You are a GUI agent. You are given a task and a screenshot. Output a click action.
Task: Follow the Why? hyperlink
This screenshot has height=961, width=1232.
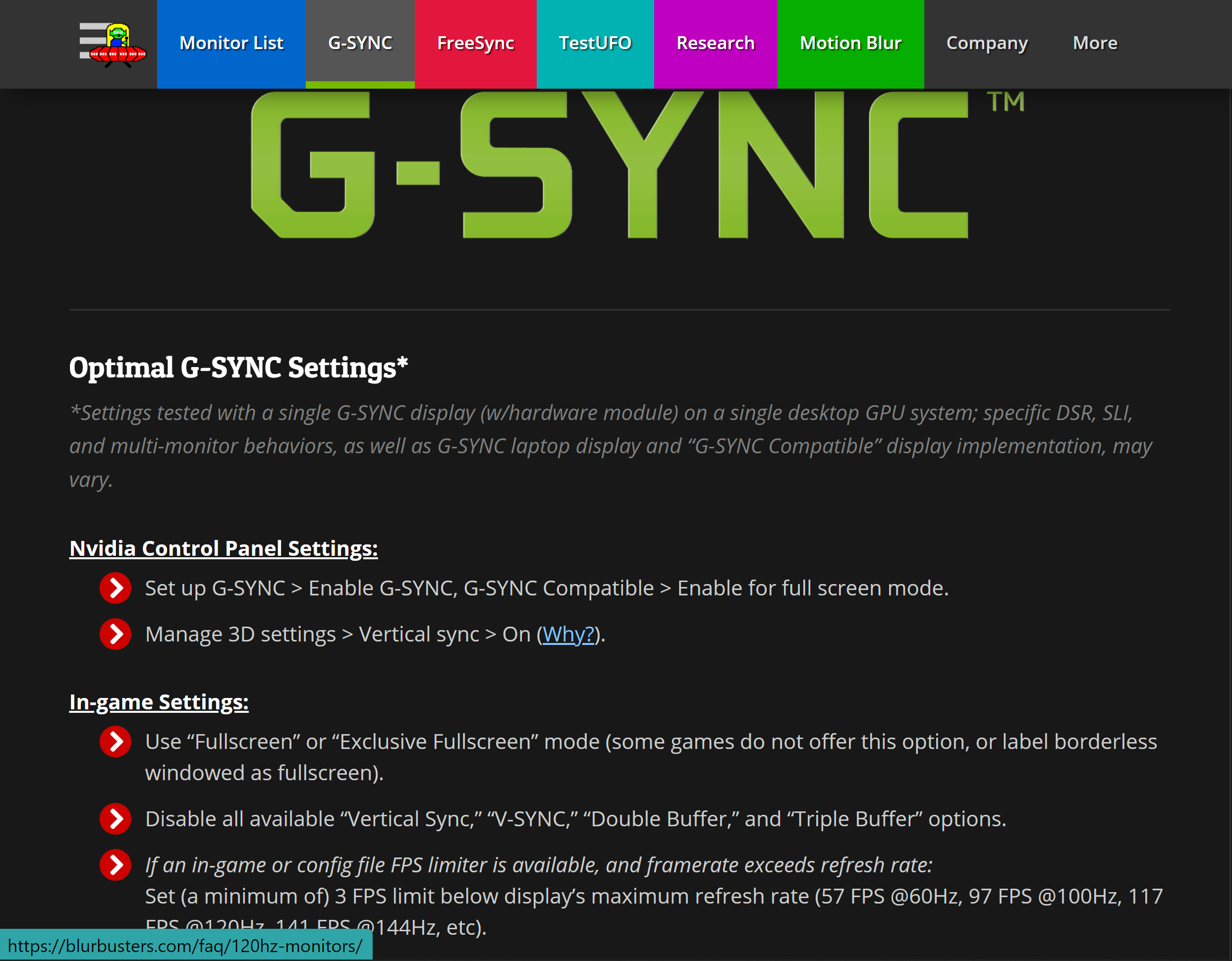click(x=568, y=635)
